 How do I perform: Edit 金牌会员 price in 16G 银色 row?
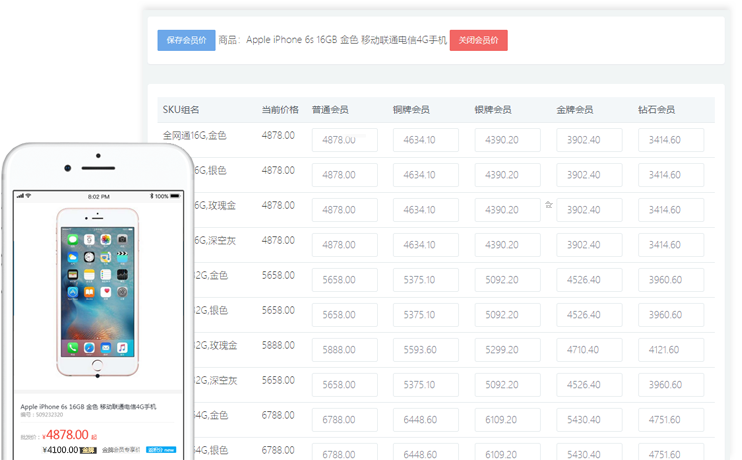(x=589, y=175)
